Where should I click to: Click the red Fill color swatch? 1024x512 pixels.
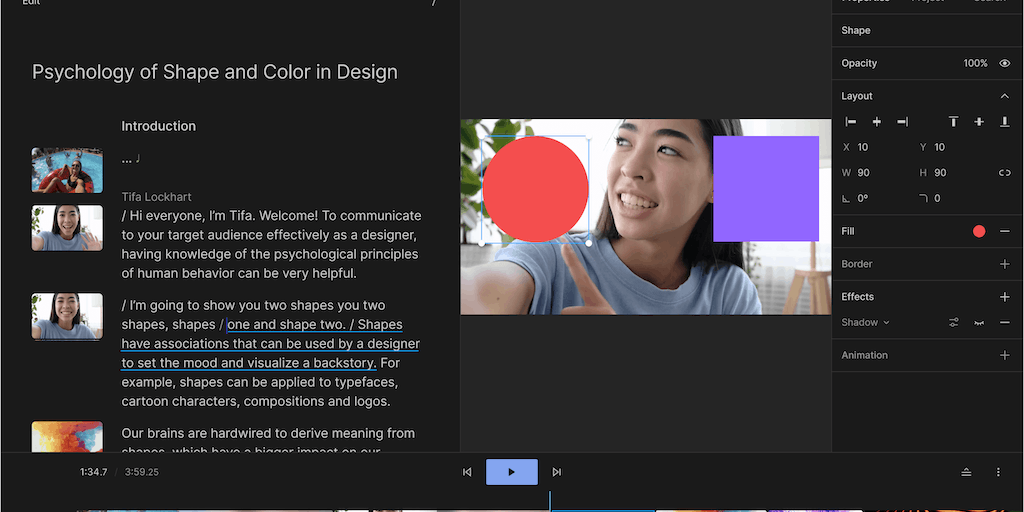pos(979,231)
